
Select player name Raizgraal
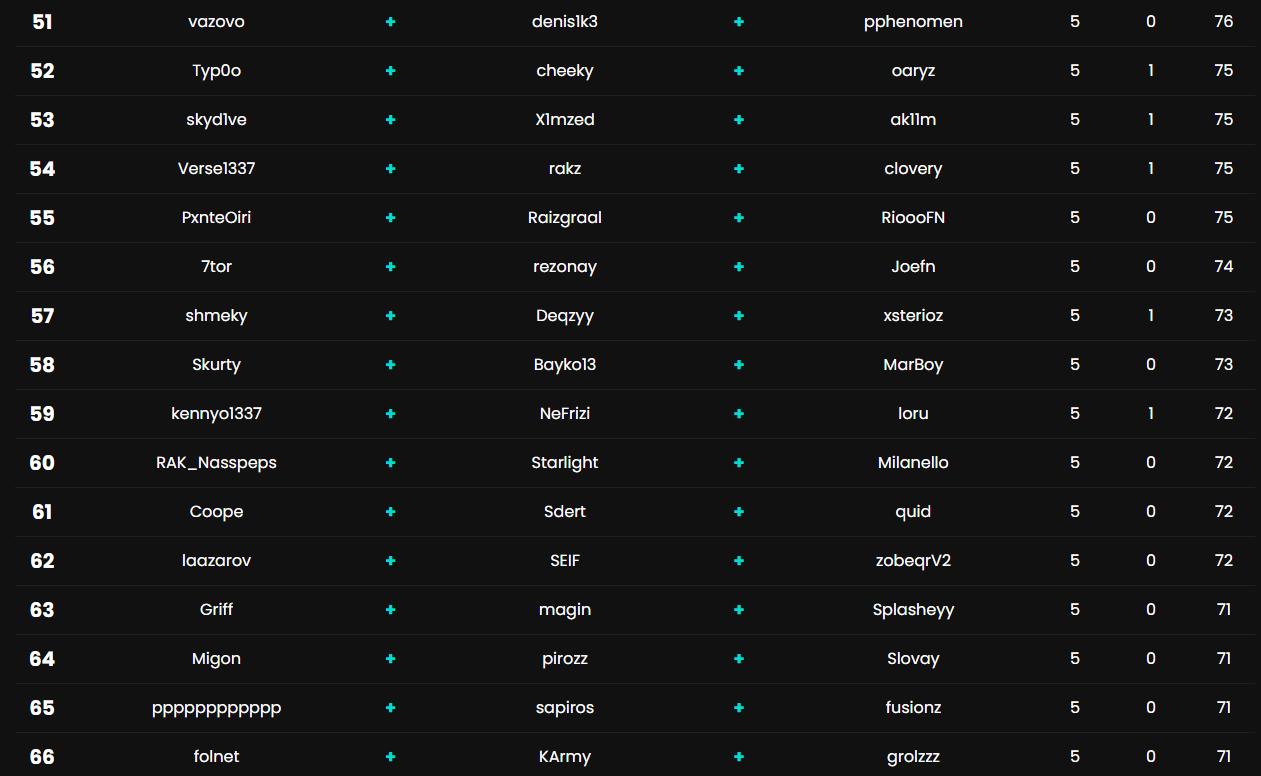[x=565, y=218]
